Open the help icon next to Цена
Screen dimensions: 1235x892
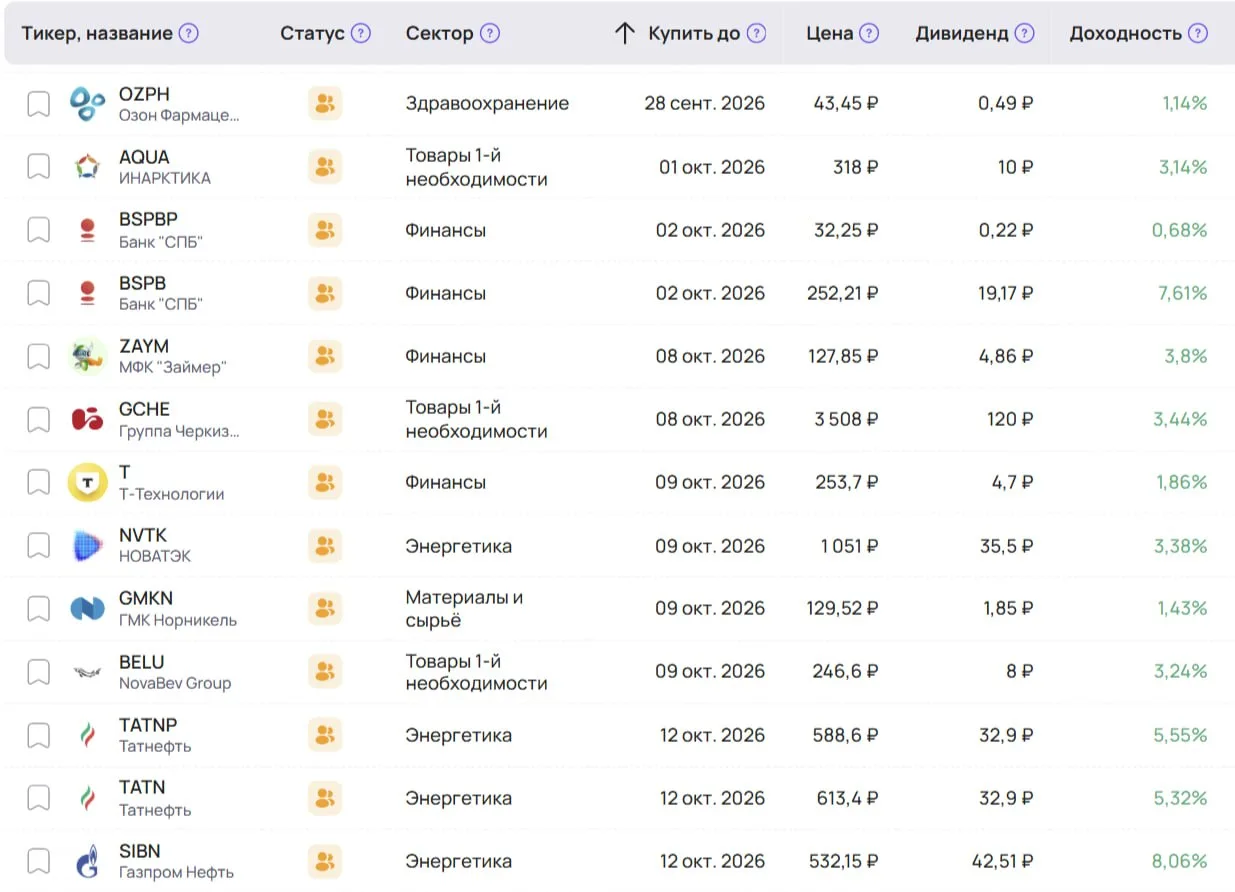pyautogui.click(x=869, y=33)
